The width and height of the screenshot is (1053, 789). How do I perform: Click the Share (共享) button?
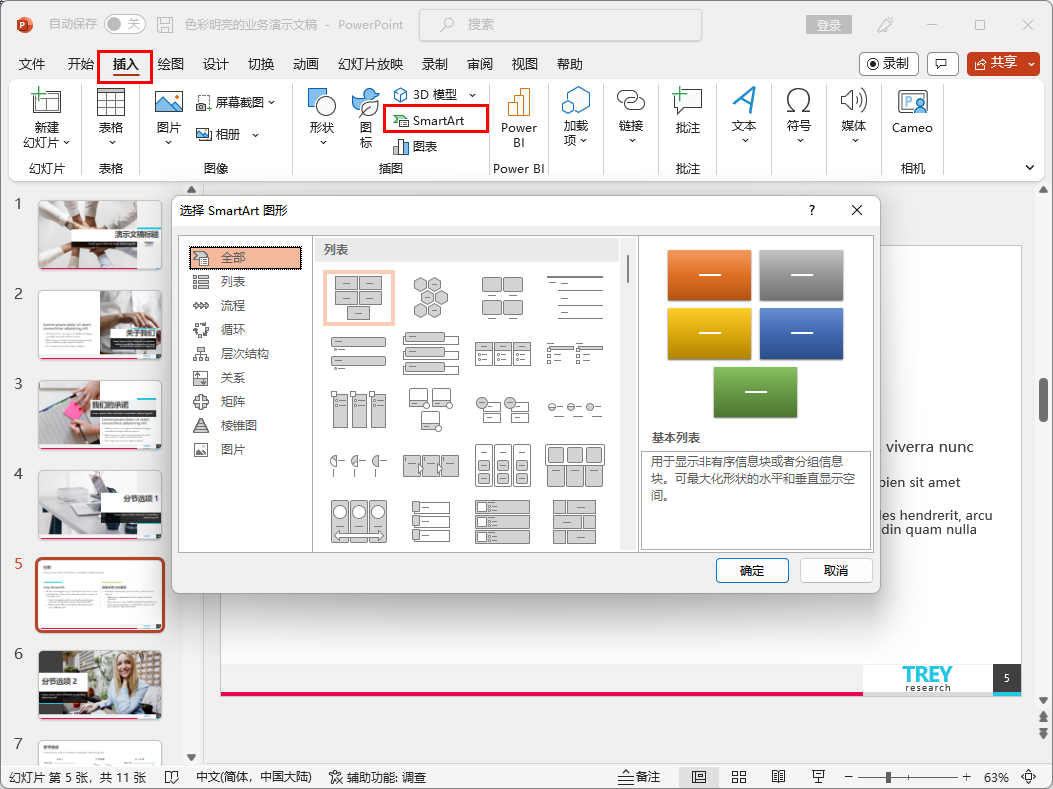995,63
